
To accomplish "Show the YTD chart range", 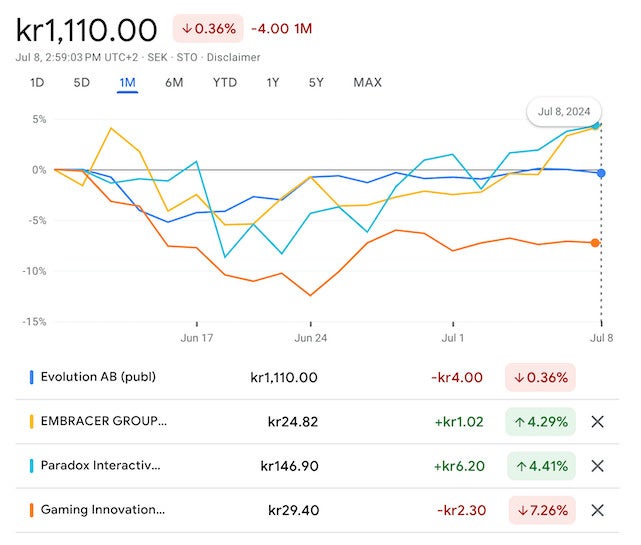I will pyautogui.click(x=225, y=82).
